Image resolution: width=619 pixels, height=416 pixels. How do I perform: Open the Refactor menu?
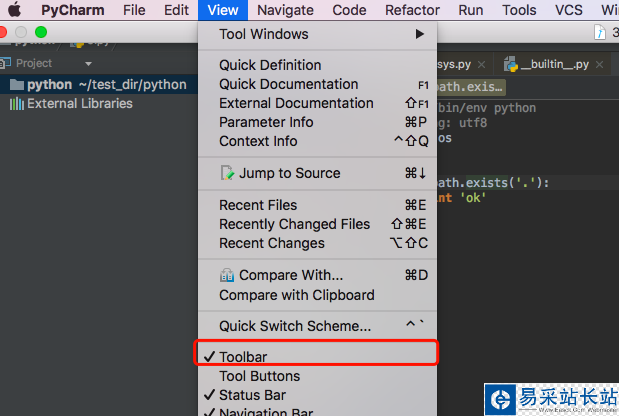click(412, 11)
